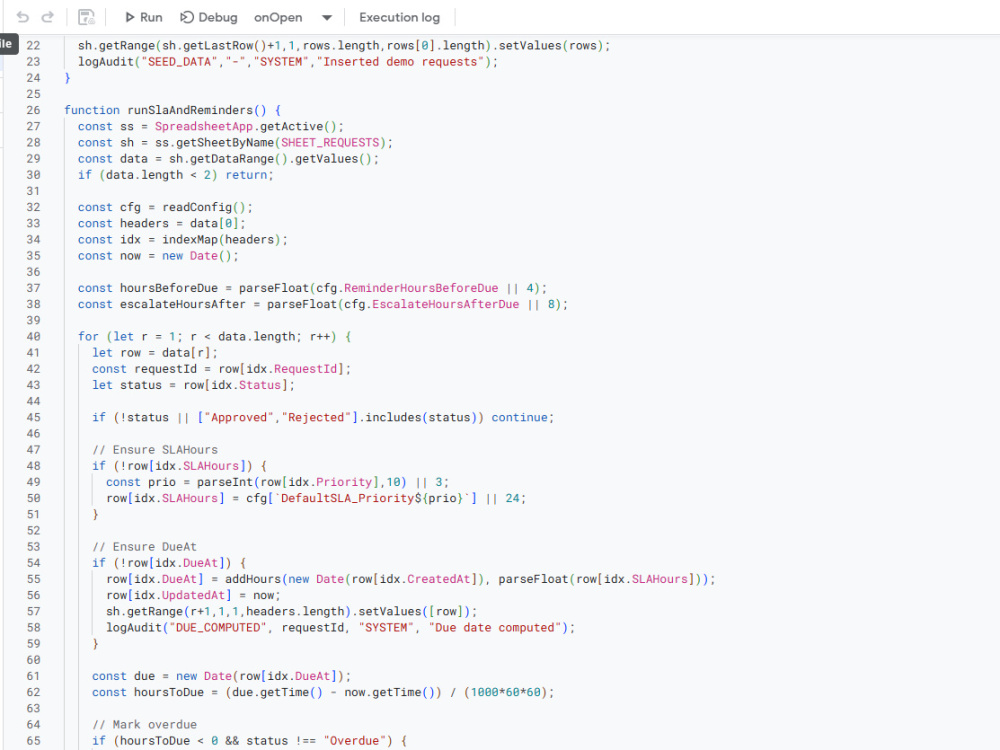The image size is (1000, 750).
Task: Click the Files tooltip label
Action: coord(8,43)
